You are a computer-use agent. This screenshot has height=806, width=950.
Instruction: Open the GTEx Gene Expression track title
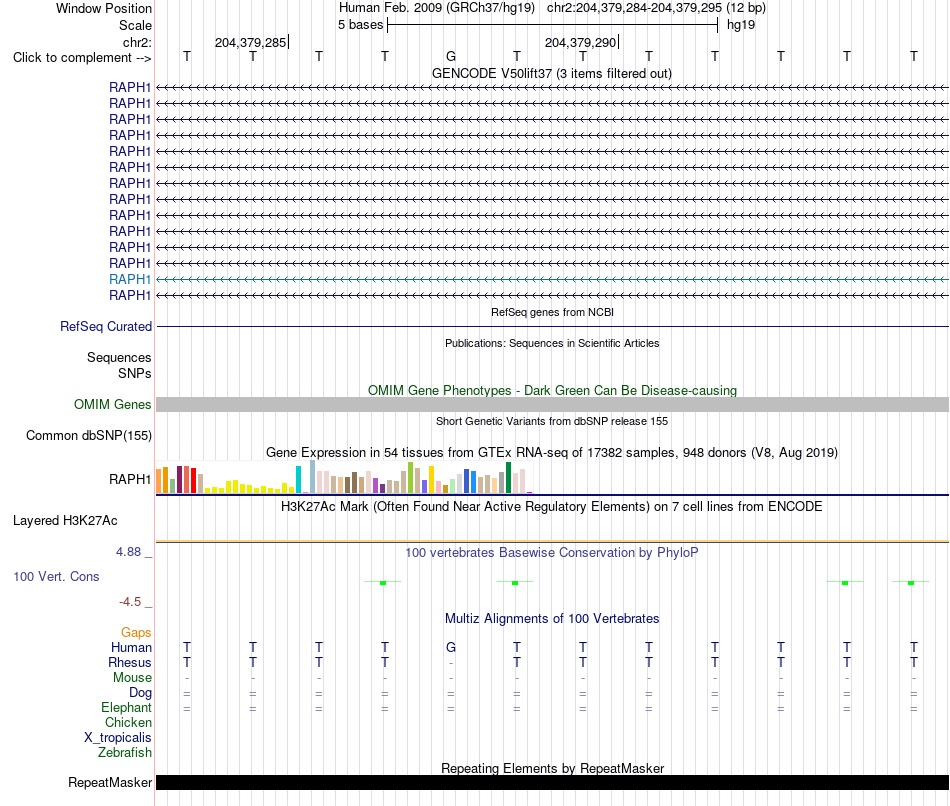pyautogui.click(x=552, y=453)
